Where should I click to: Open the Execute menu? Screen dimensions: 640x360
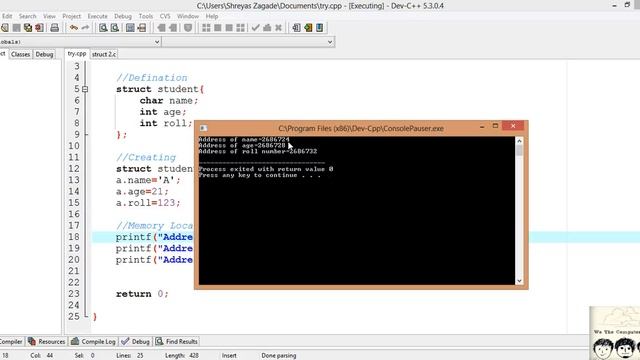(98, 16)
